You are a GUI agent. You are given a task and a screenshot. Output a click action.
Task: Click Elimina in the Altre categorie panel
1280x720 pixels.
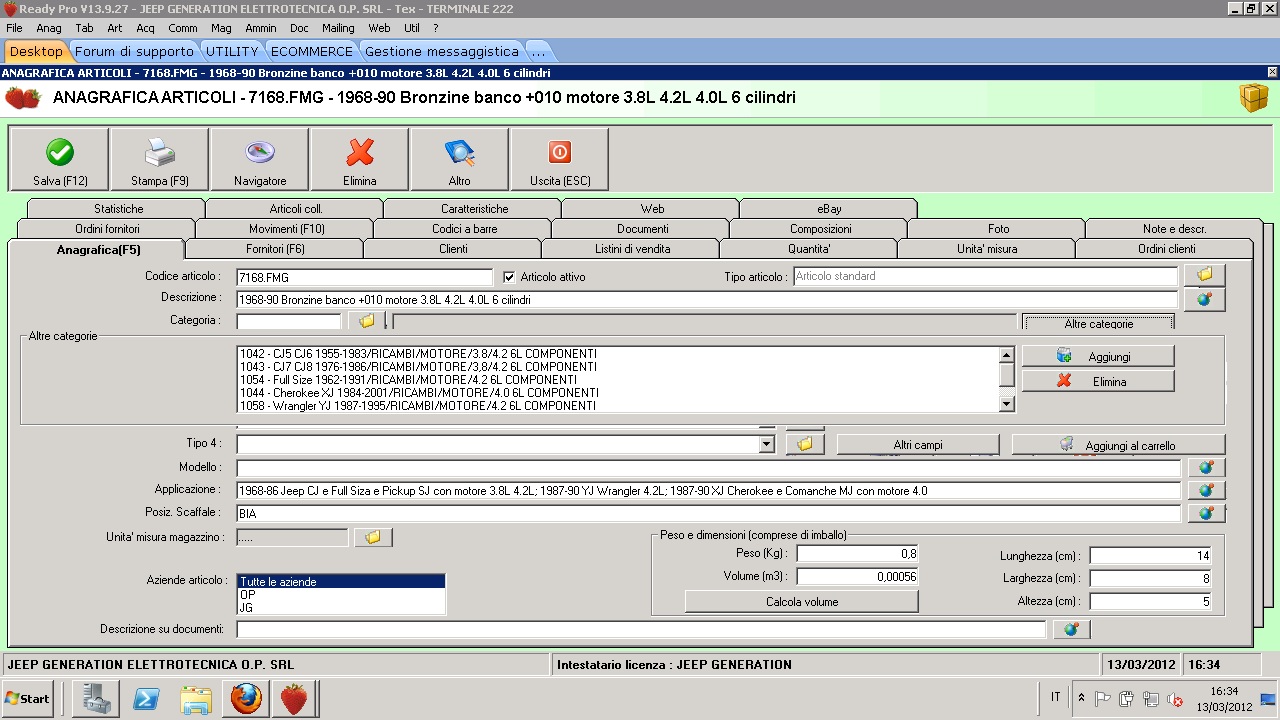tap(1098, 382)
